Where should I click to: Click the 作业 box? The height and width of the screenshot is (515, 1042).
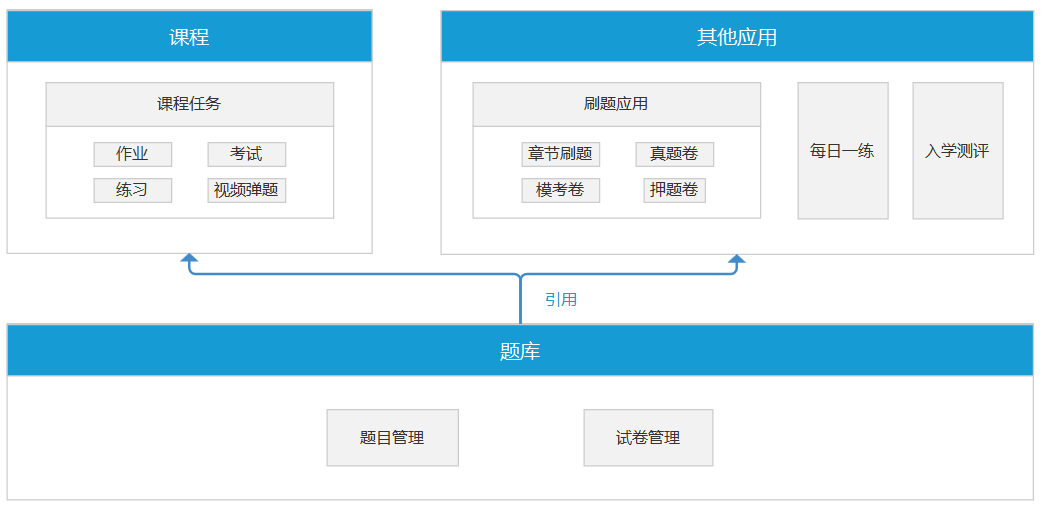pyautogui.click(x=132, y=155)
